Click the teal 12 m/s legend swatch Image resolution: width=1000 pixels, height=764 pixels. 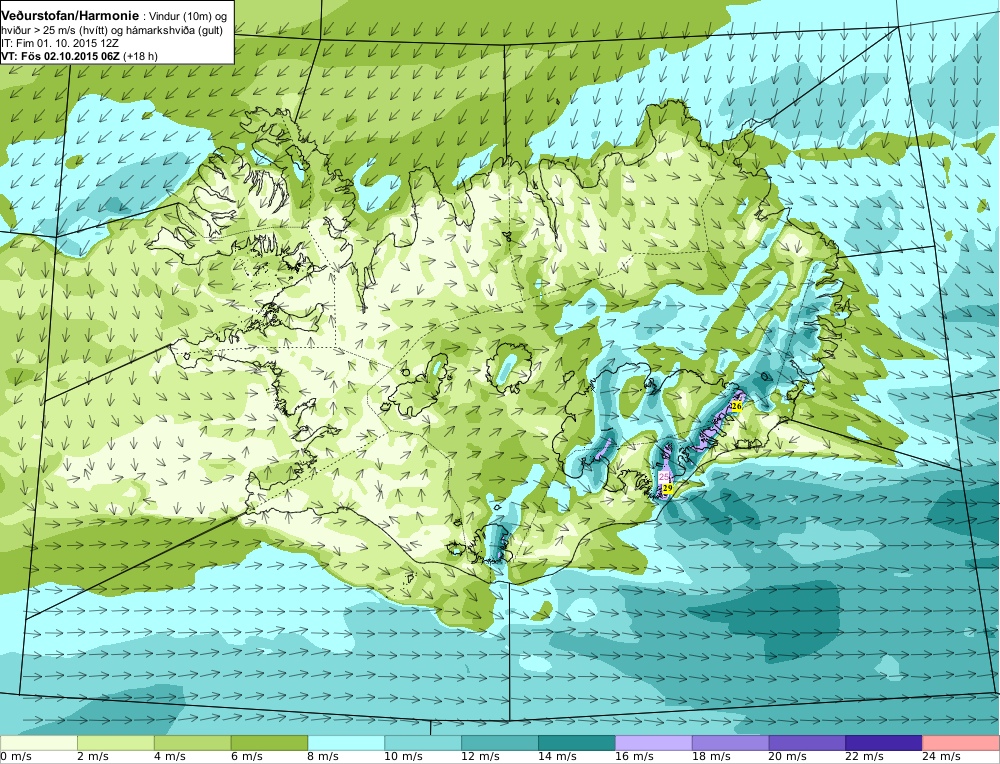pyautogui.click(x=499, y=743)
